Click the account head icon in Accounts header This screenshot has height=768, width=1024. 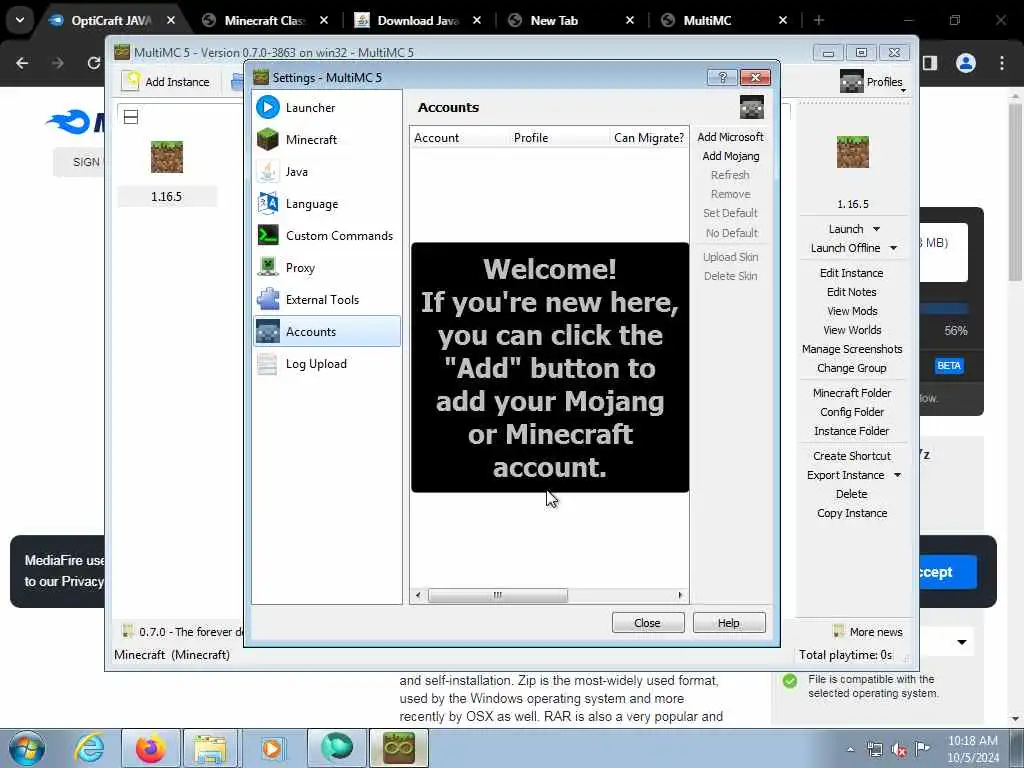click(x=751, y=107)
